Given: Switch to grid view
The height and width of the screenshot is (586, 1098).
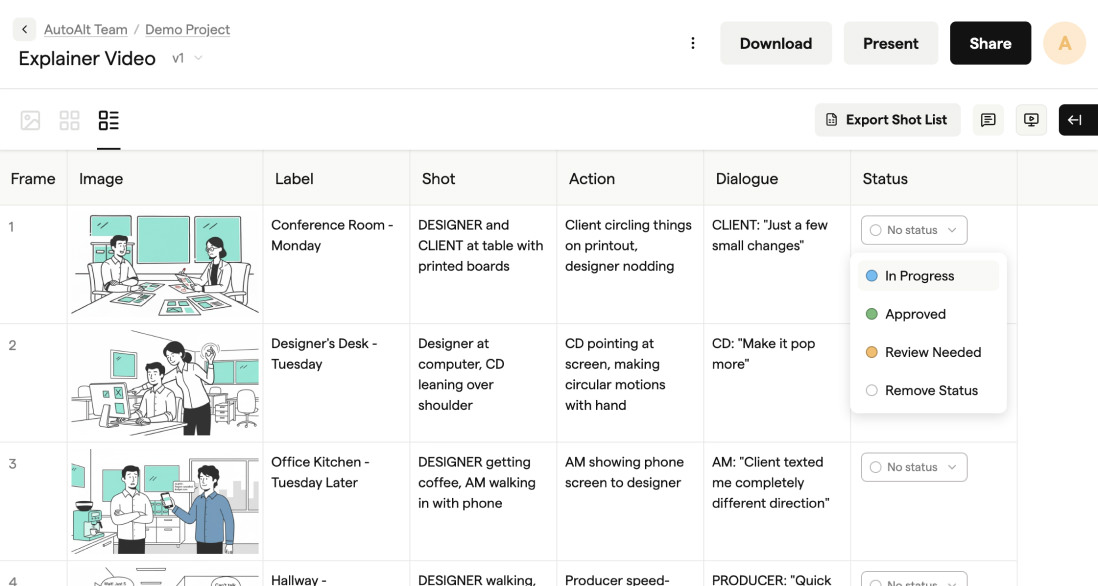Looking at the screenshot, I should 69,121.
